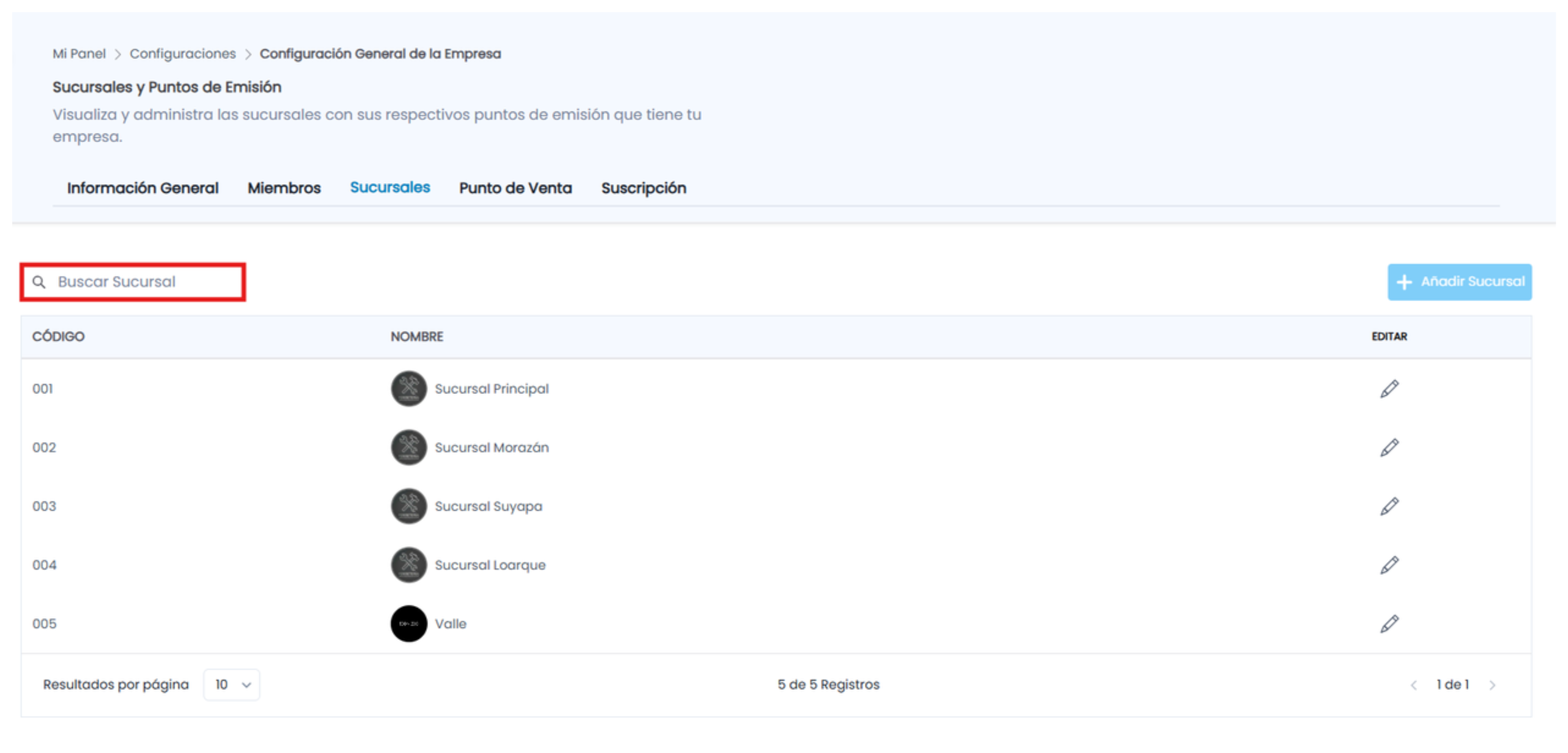Image resolution: width=1568 pixels, height=753 pixels.
Task: Click 5 de 5 Registros text
Action: [828, 685]
